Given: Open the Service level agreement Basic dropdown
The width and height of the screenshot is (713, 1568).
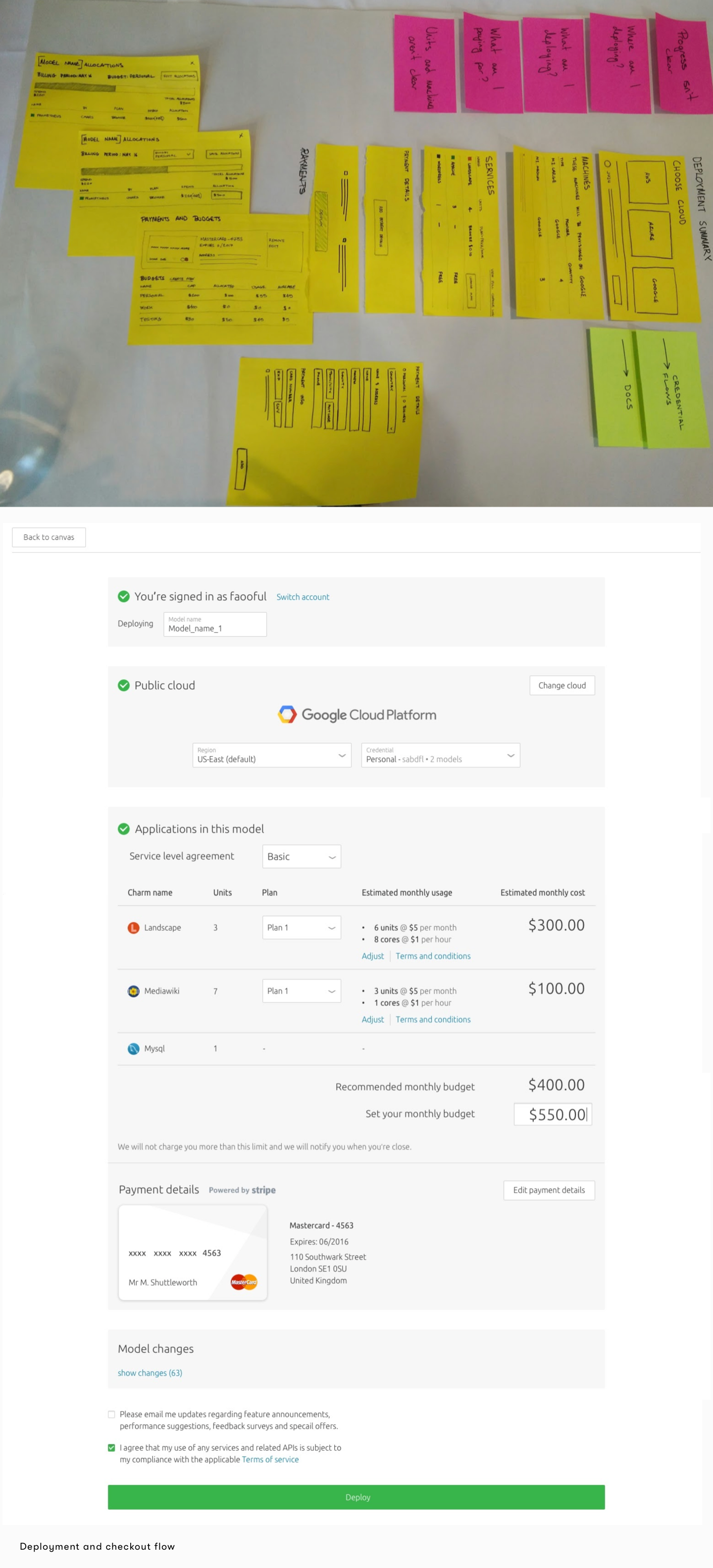Looking at the screenshot, I should (302, 856).
